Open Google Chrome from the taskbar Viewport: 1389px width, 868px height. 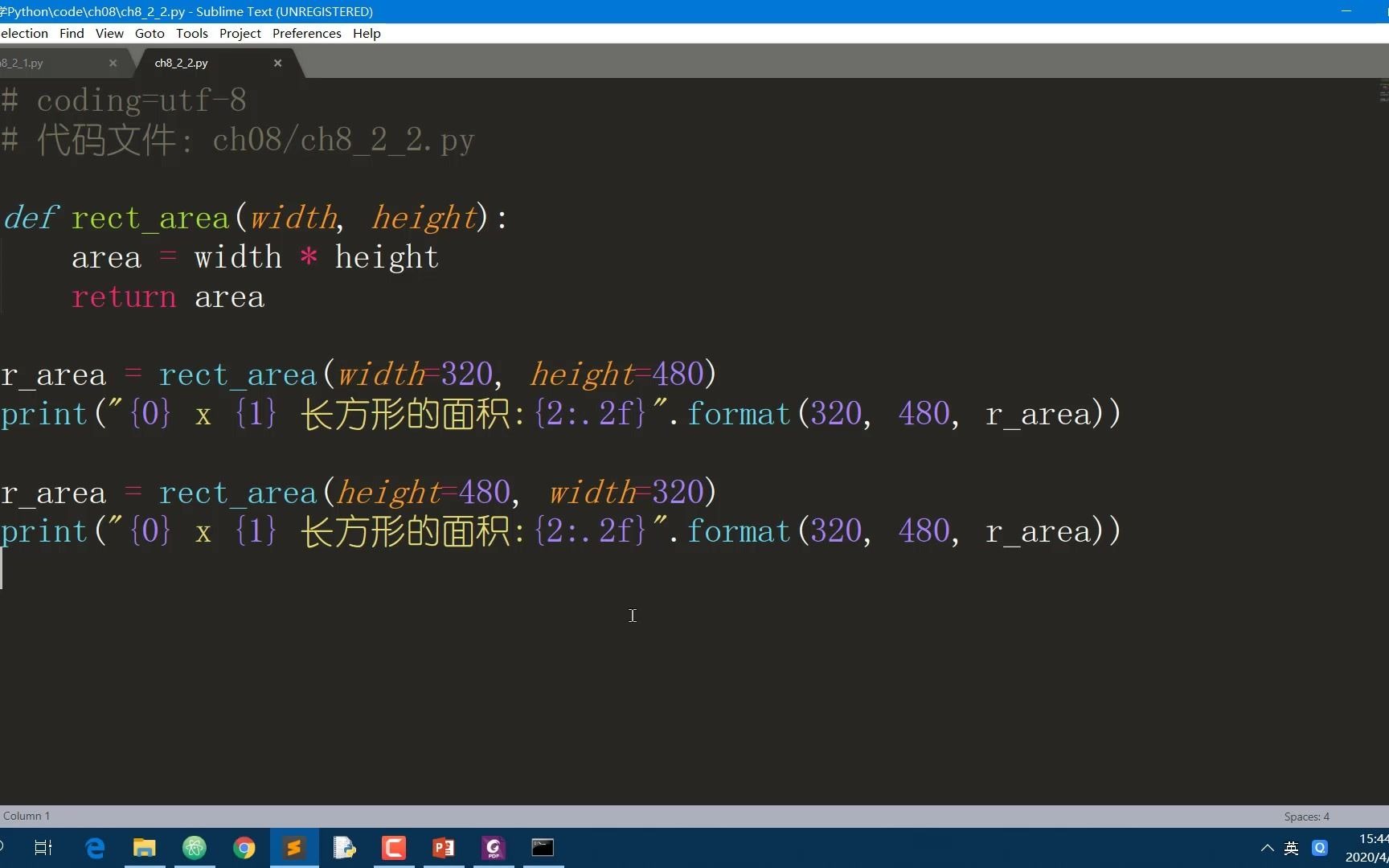244,848
